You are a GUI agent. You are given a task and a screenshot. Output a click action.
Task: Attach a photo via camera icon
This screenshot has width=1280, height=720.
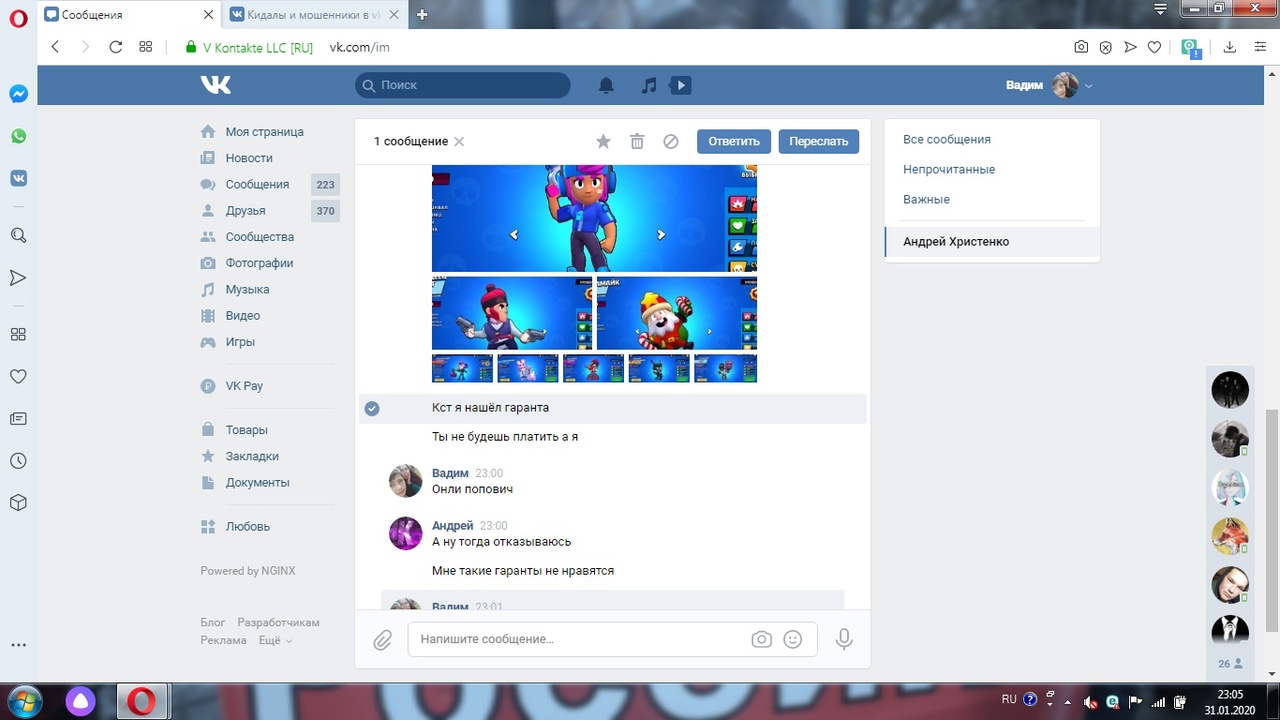pyautogui.click(x=762, y=639)
